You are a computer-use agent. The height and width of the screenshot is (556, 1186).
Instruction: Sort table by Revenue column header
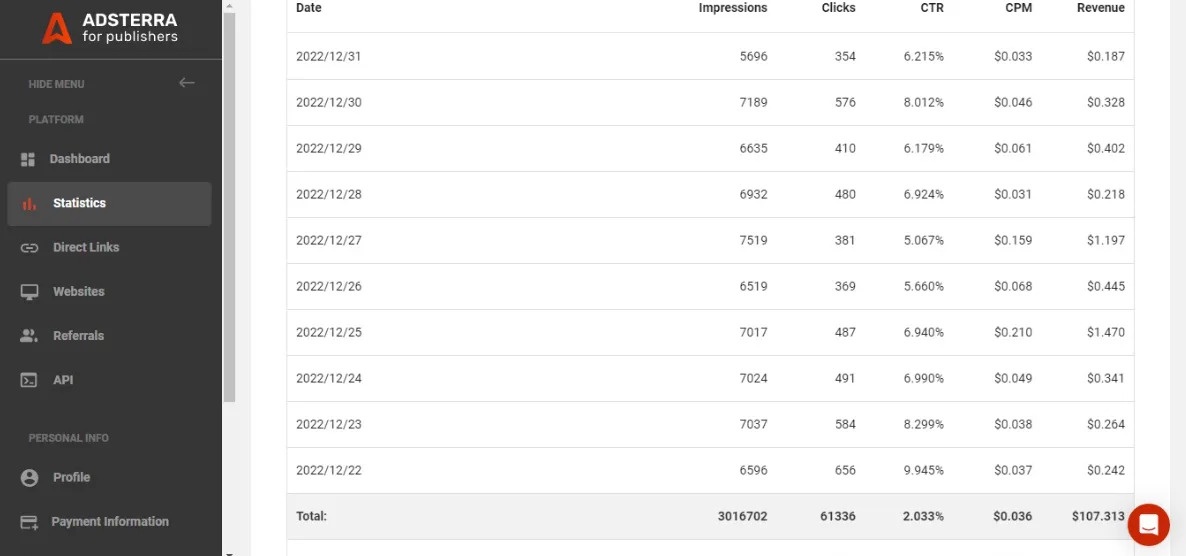[x=1100, y=8]
